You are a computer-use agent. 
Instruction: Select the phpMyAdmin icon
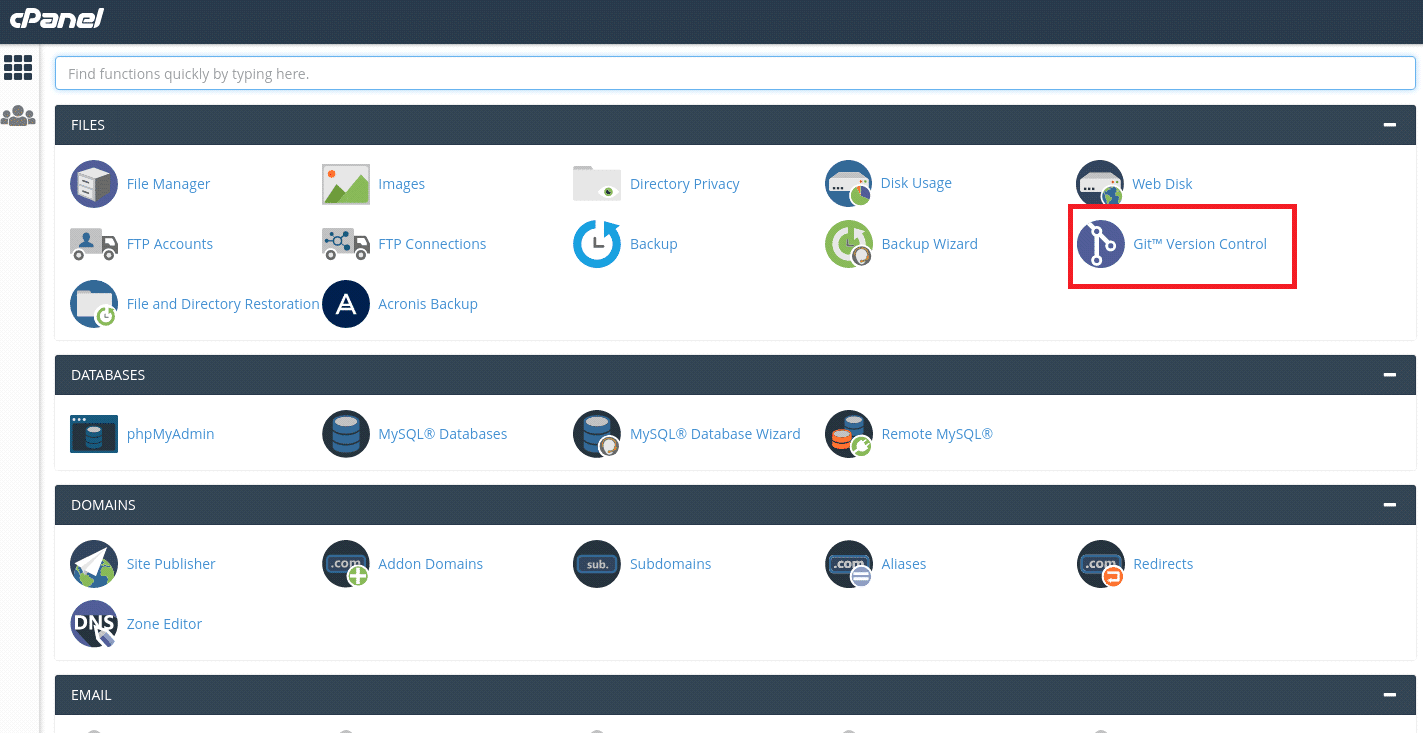pyautogui.click(x=93, y=434)
